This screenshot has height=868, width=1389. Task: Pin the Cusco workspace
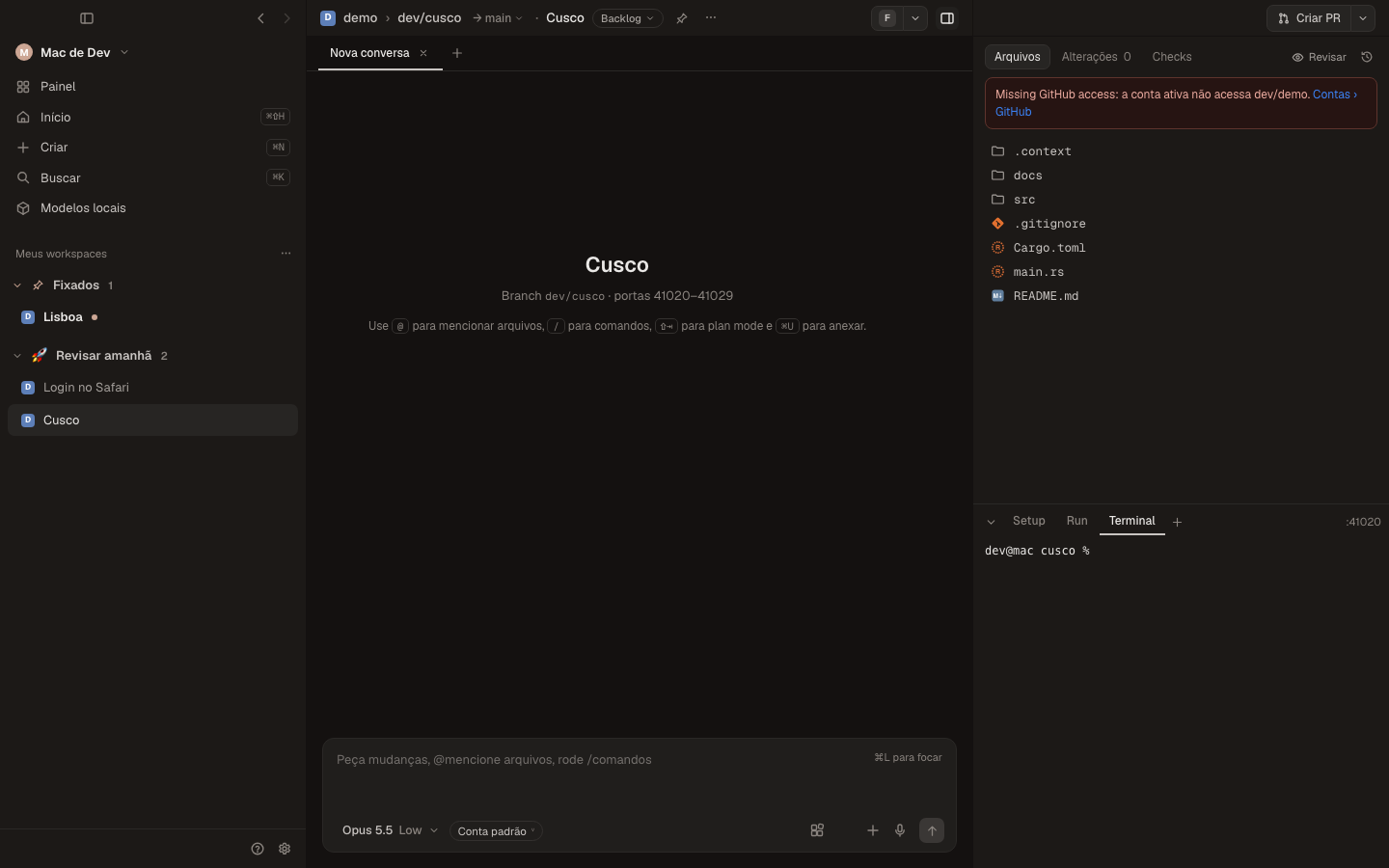pyautogui.click(x=682, y=18)
